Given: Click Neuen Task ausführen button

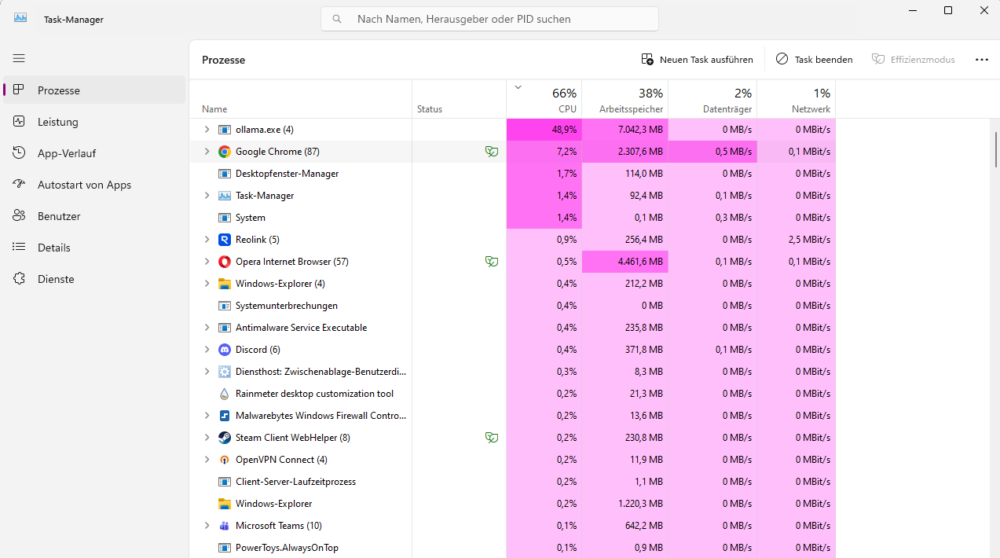Looking at the screenshot, I should (x=697, y=59).
